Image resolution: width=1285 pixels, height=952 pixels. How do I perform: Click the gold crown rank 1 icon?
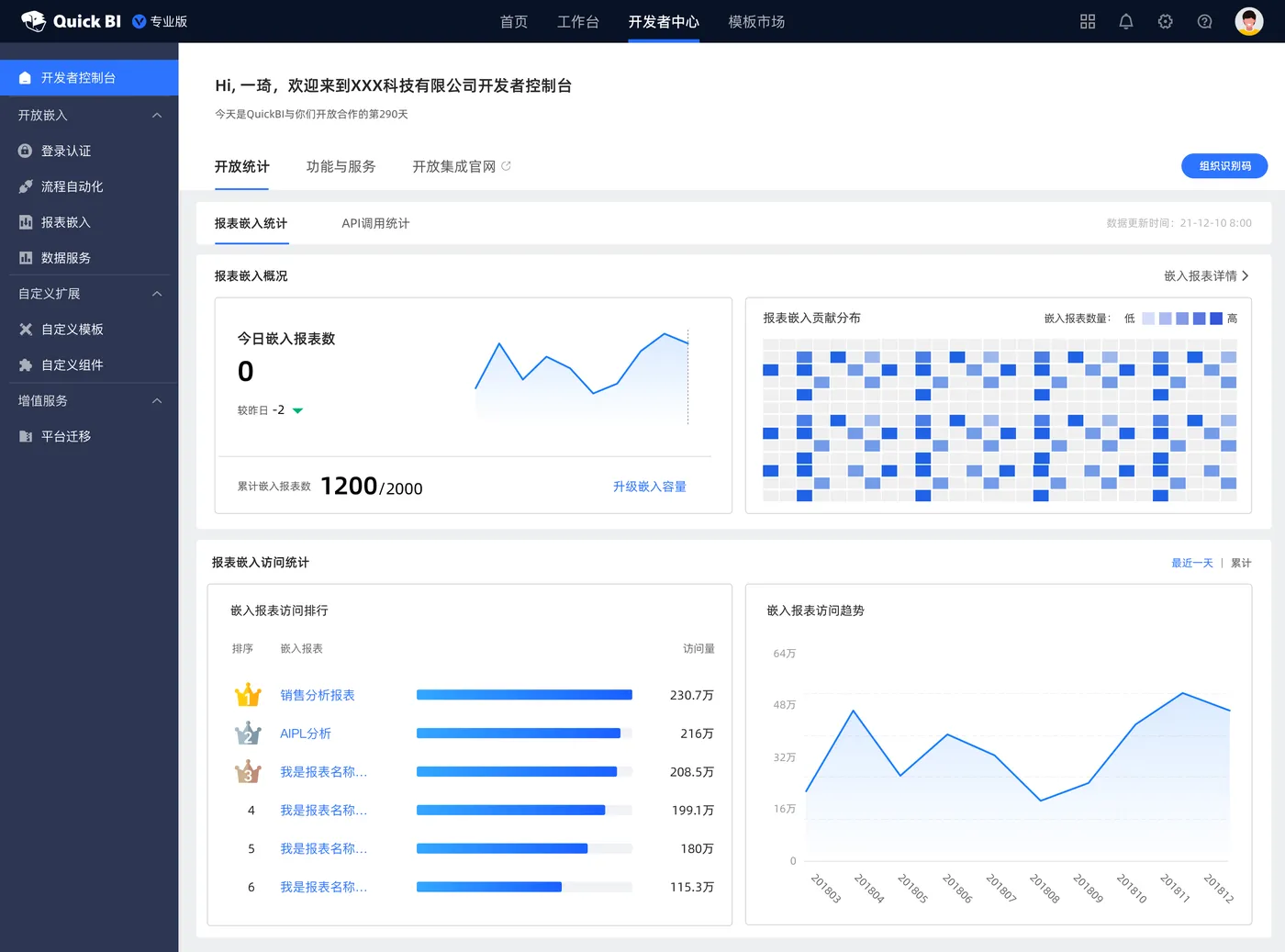coord(248,695)
